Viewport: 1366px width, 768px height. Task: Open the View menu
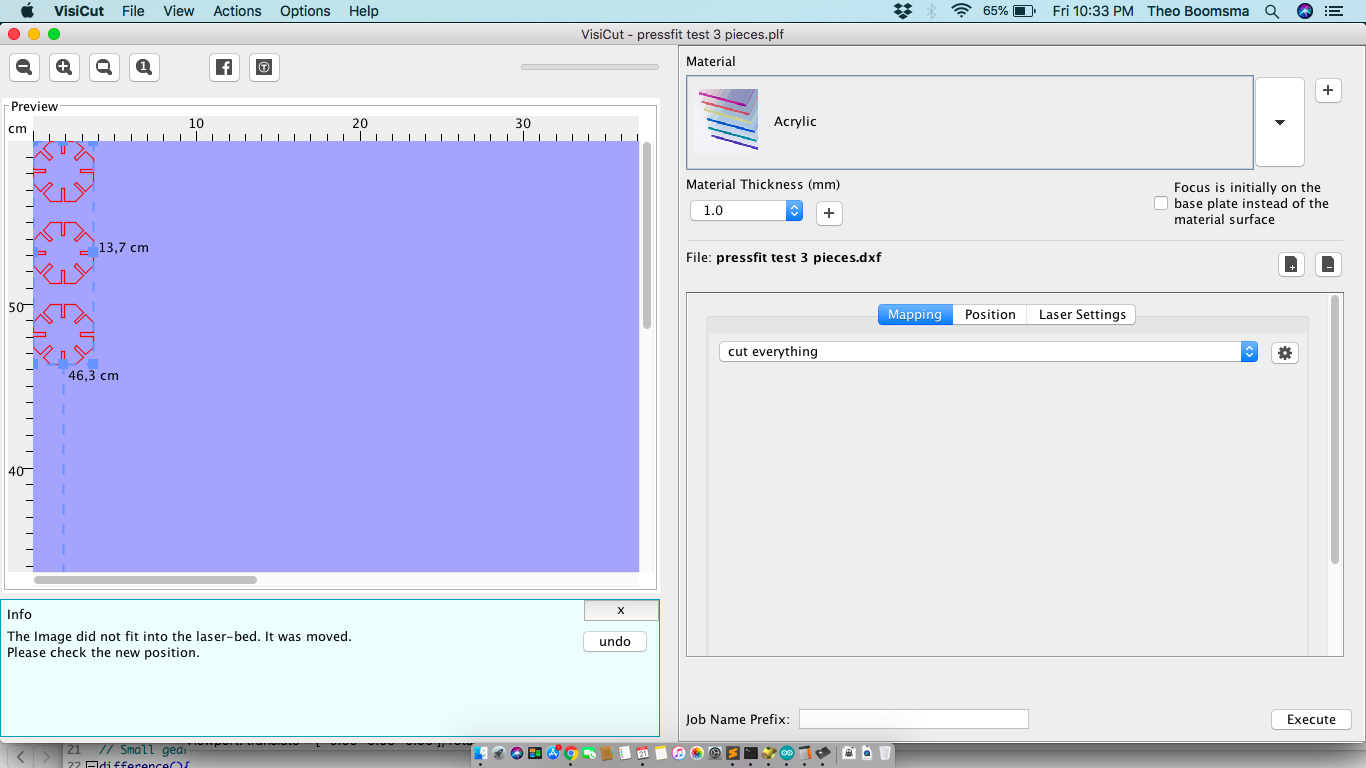[x=179, y=11]
